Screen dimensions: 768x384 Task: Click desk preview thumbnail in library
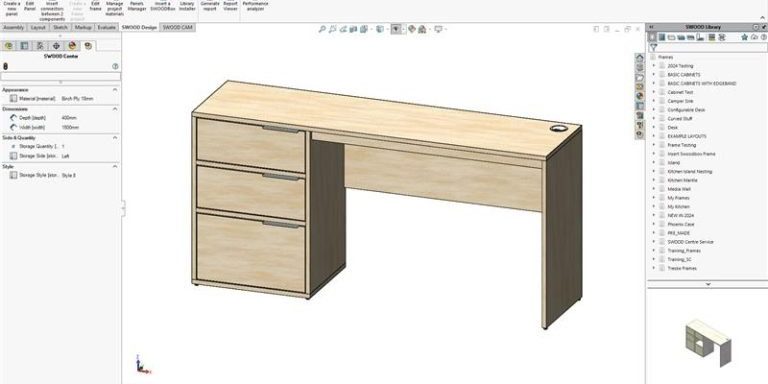(708, 342)
